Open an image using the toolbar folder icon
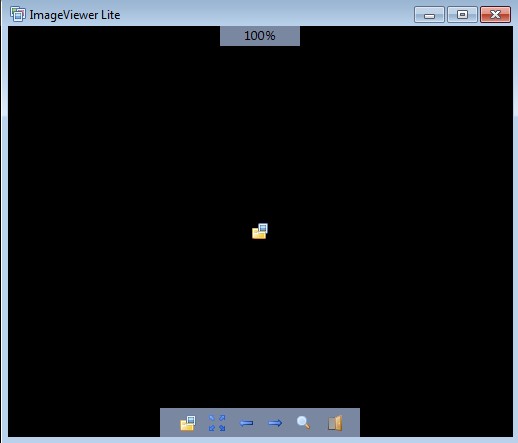518x443 pixels. pos(188,423)
